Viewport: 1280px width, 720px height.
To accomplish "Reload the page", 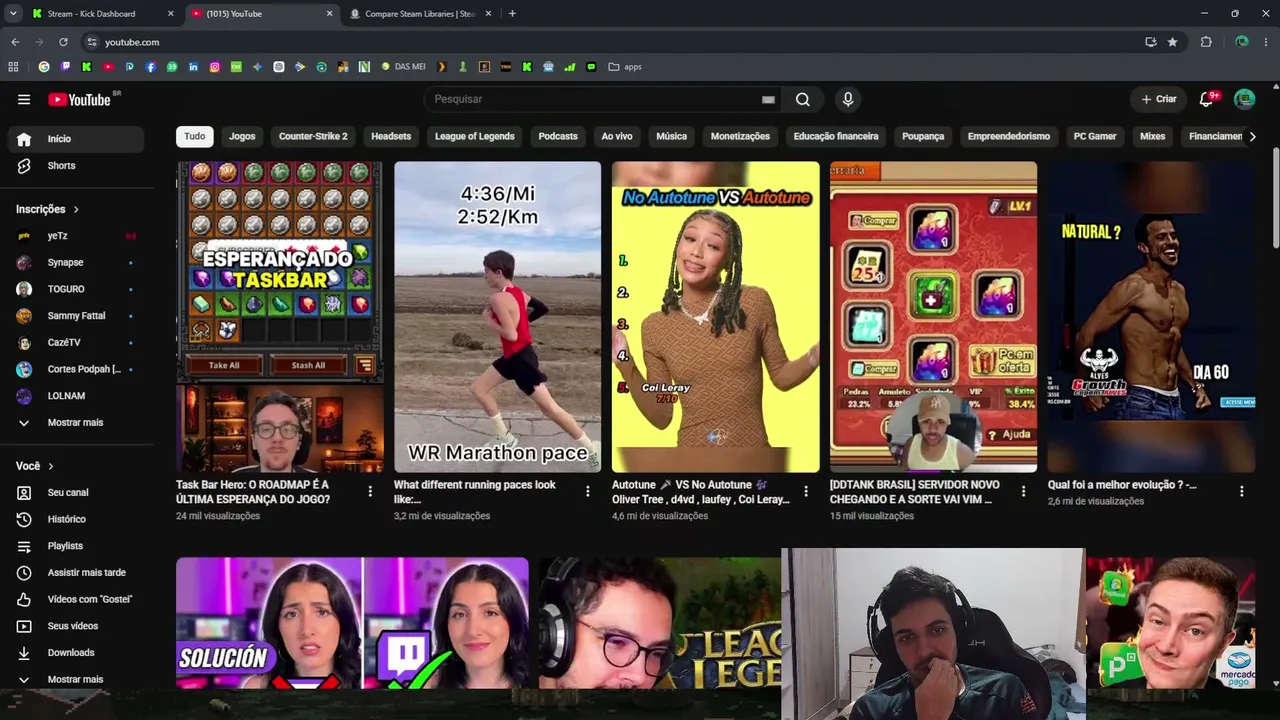I will [63, 42].
